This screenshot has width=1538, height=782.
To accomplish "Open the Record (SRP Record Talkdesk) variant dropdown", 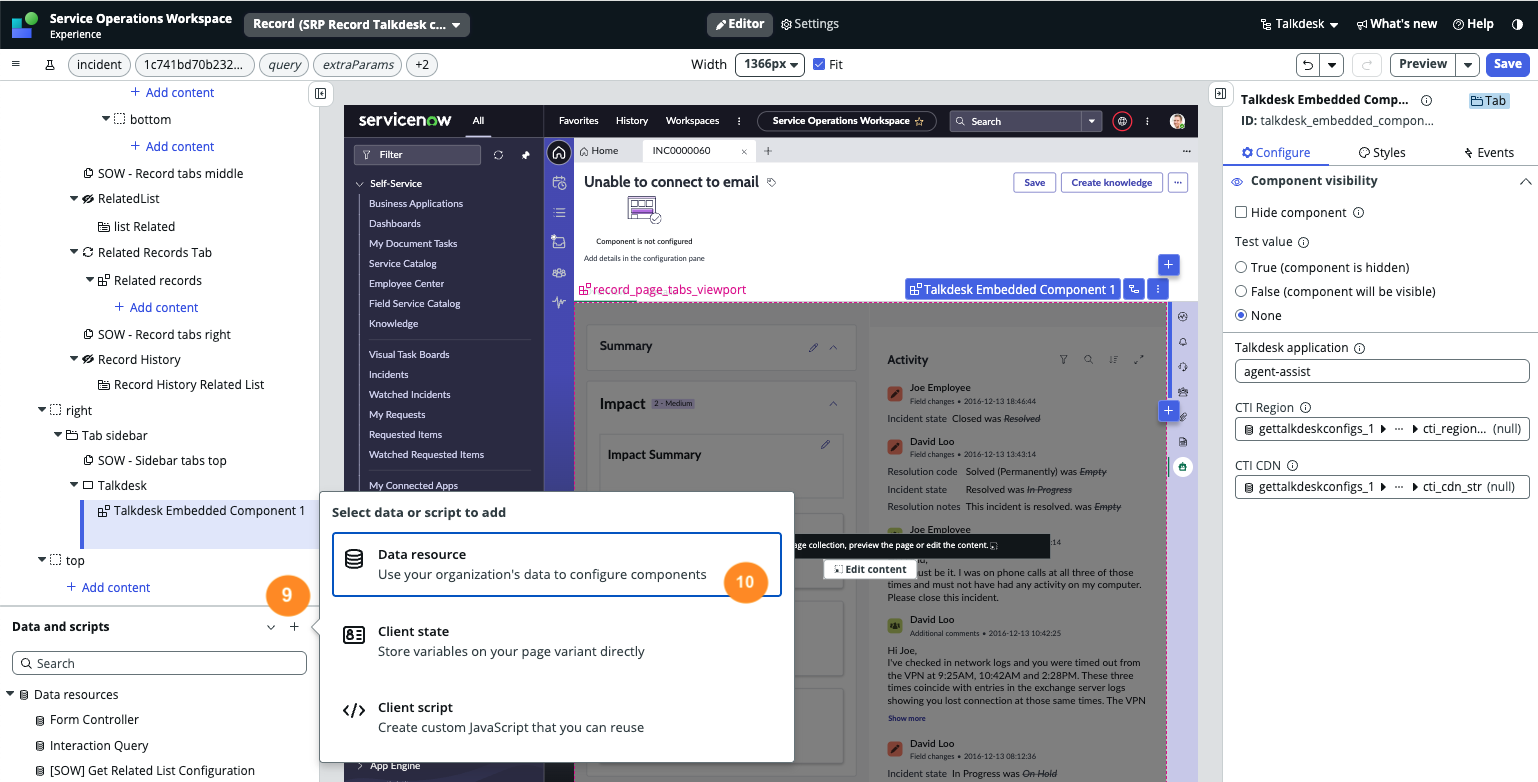I will coord(357,25).
